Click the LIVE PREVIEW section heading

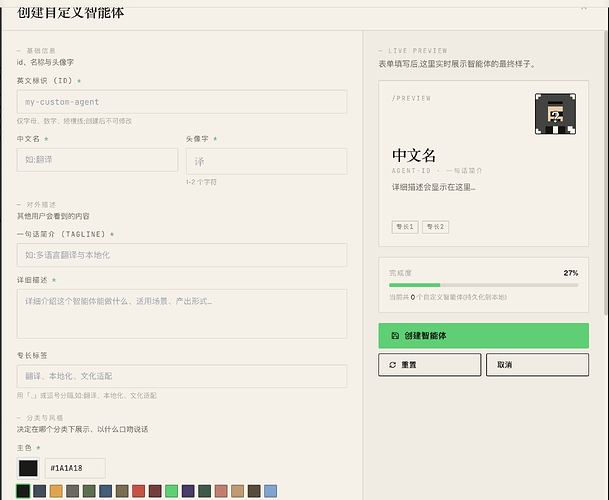418,51
